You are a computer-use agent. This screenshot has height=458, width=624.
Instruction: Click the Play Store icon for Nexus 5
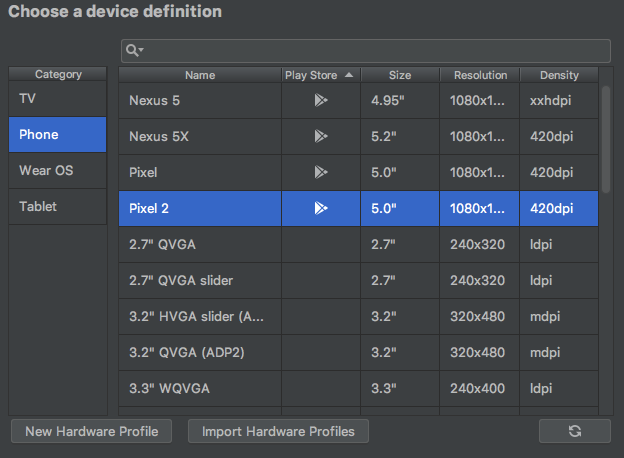pyautogui.click(x=320, y=100)
